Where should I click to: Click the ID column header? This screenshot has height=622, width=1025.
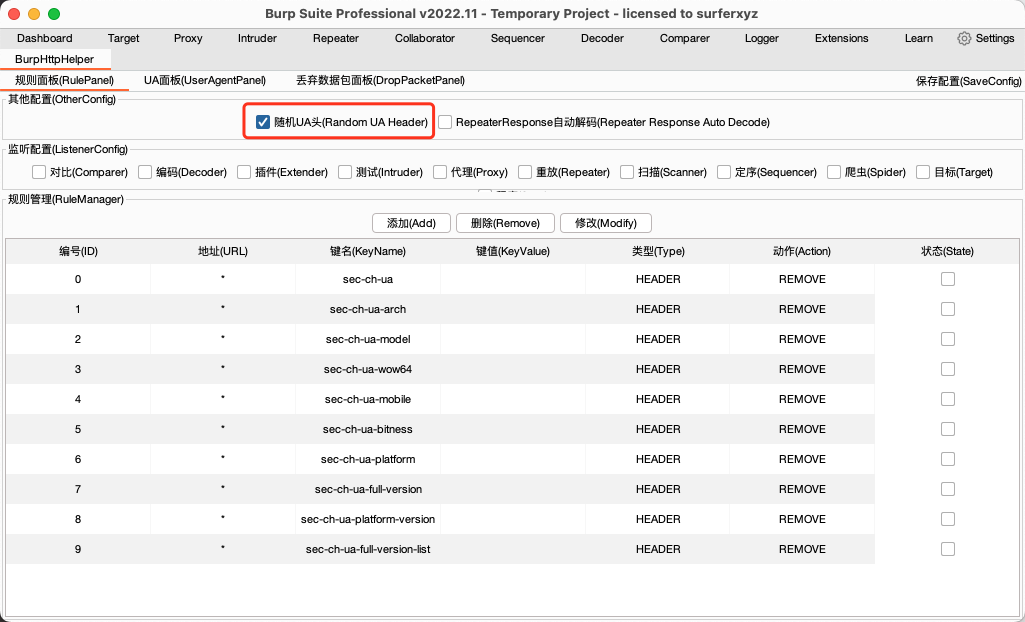coord(78,252)
